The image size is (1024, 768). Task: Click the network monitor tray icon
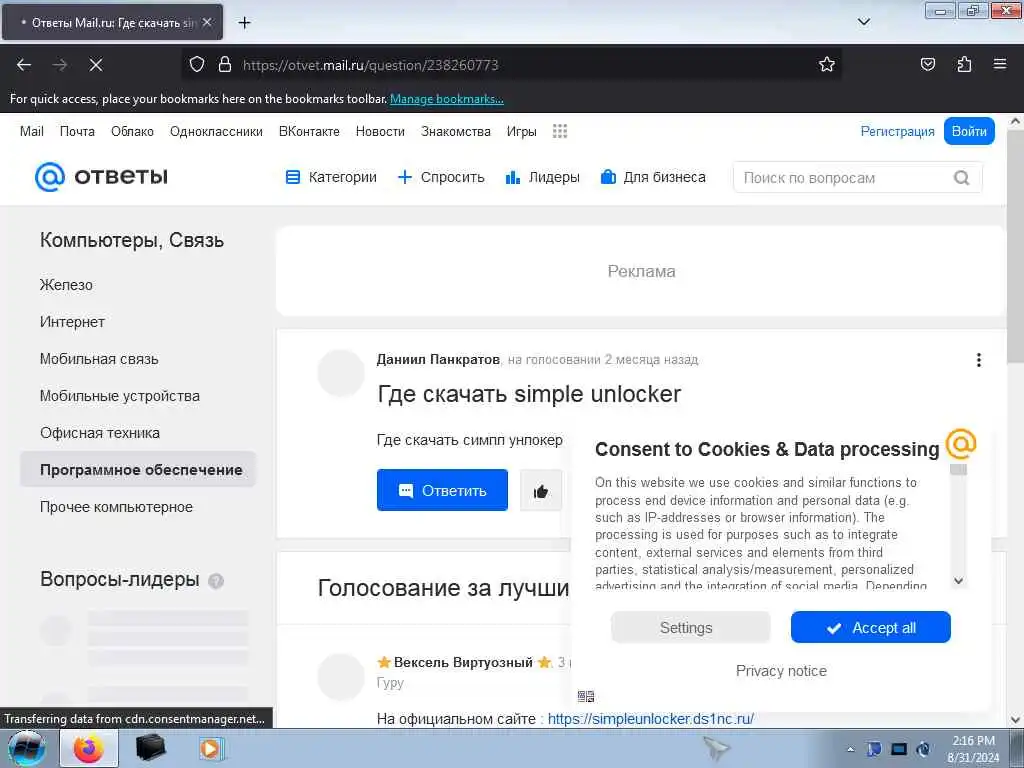tap(899, 750)
